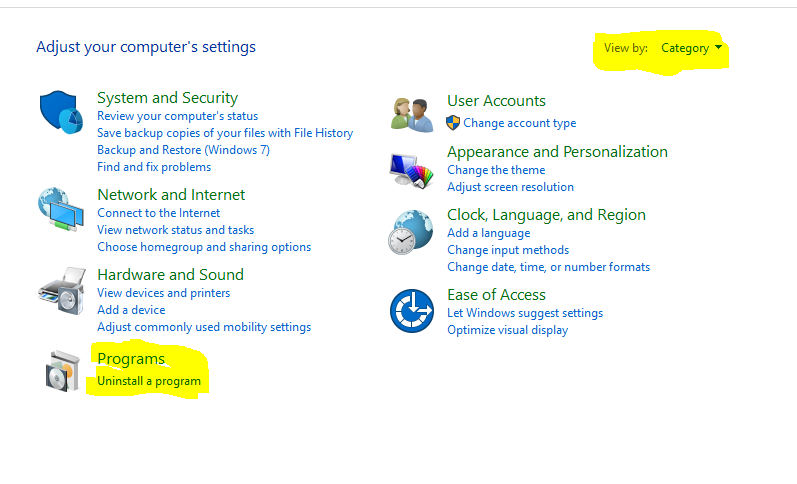
Task: Choose Change input methods
Action: pos(508,250)
